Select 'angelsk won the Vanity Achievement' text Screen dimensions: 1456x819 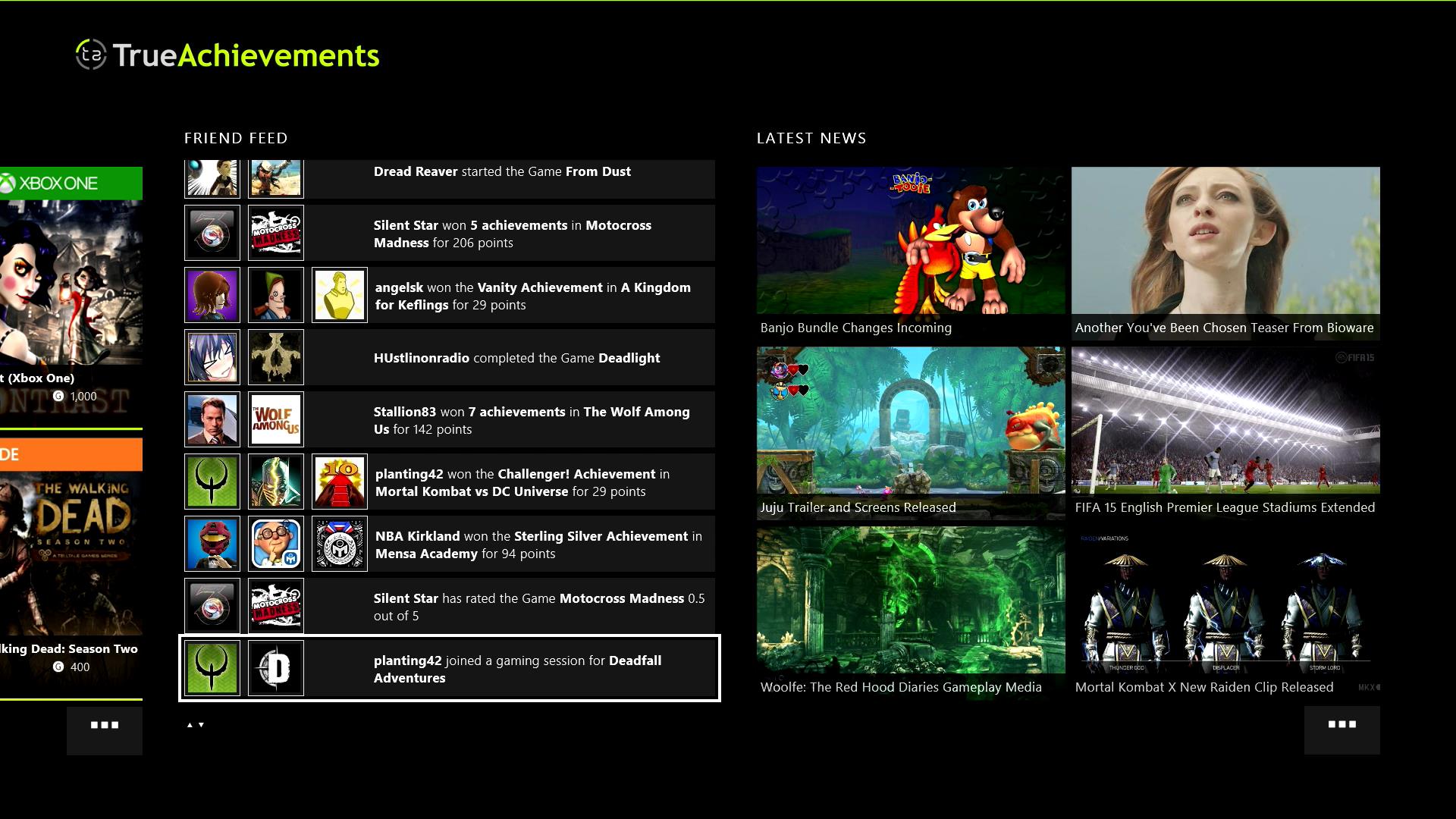(532, 296)
